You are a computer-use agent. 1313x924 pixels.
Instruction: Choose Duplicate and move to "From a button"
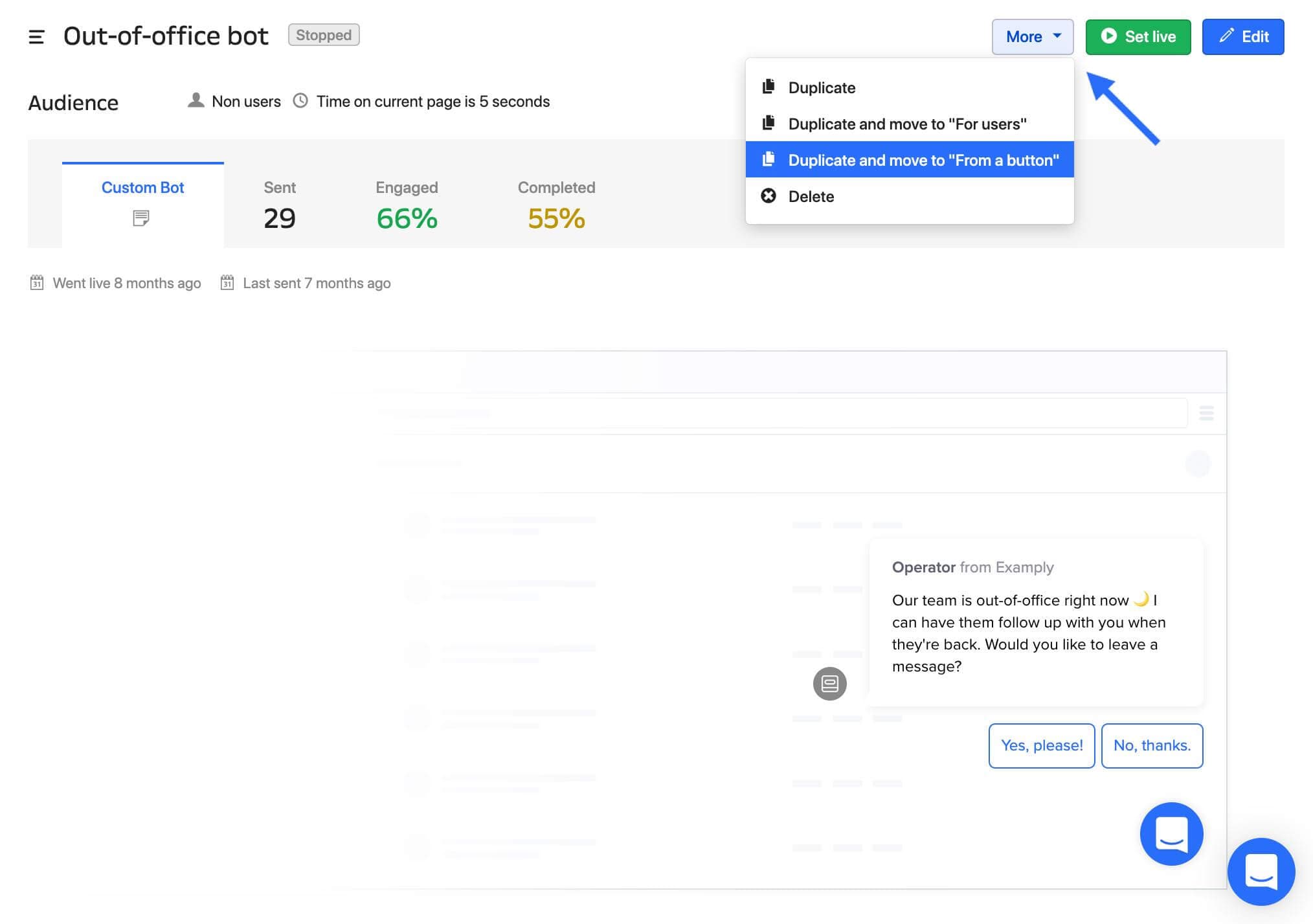click(x=910, y=160)
